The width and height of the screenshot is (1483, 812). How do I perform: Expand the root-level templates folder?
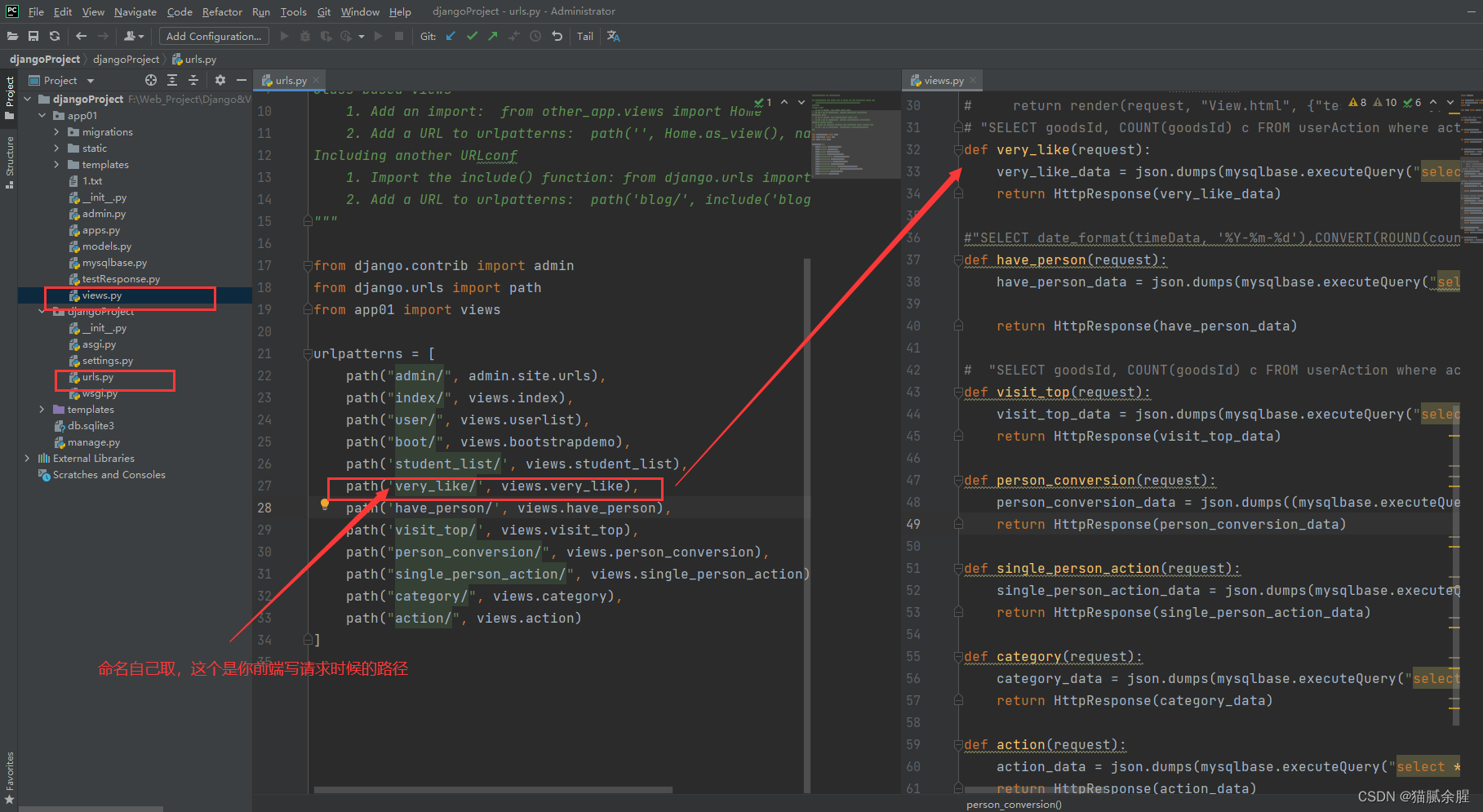pyautogui.click(x=42, y=410)
